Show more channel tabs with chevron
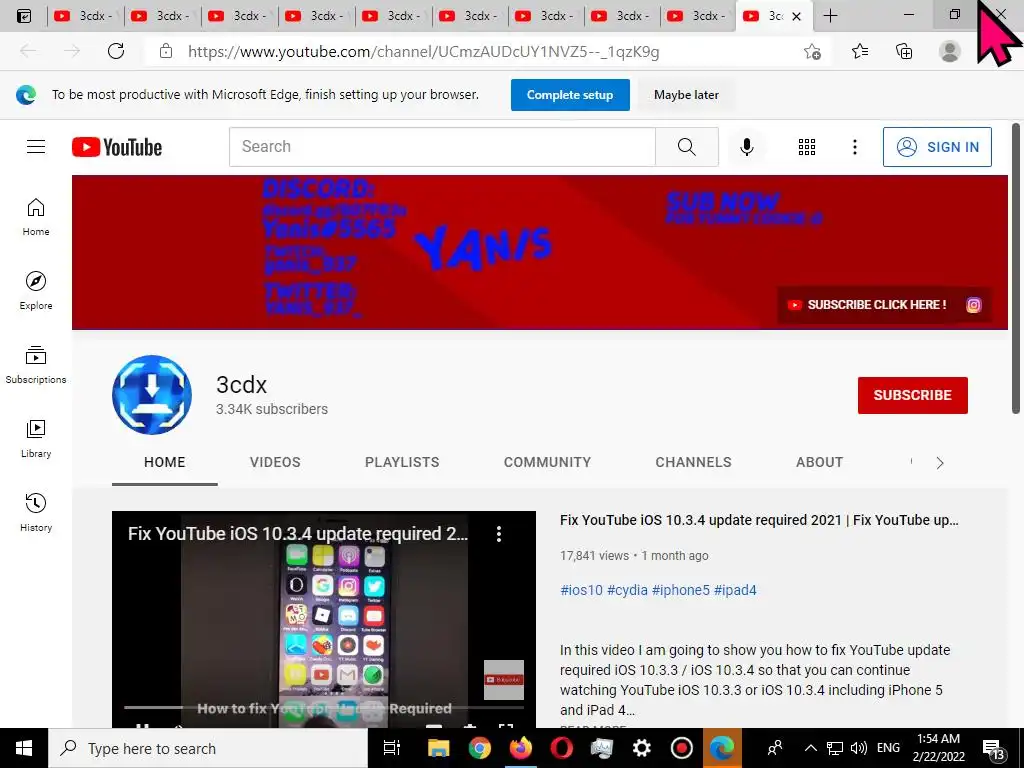1024x768 pixels. [x=940, y=463]
